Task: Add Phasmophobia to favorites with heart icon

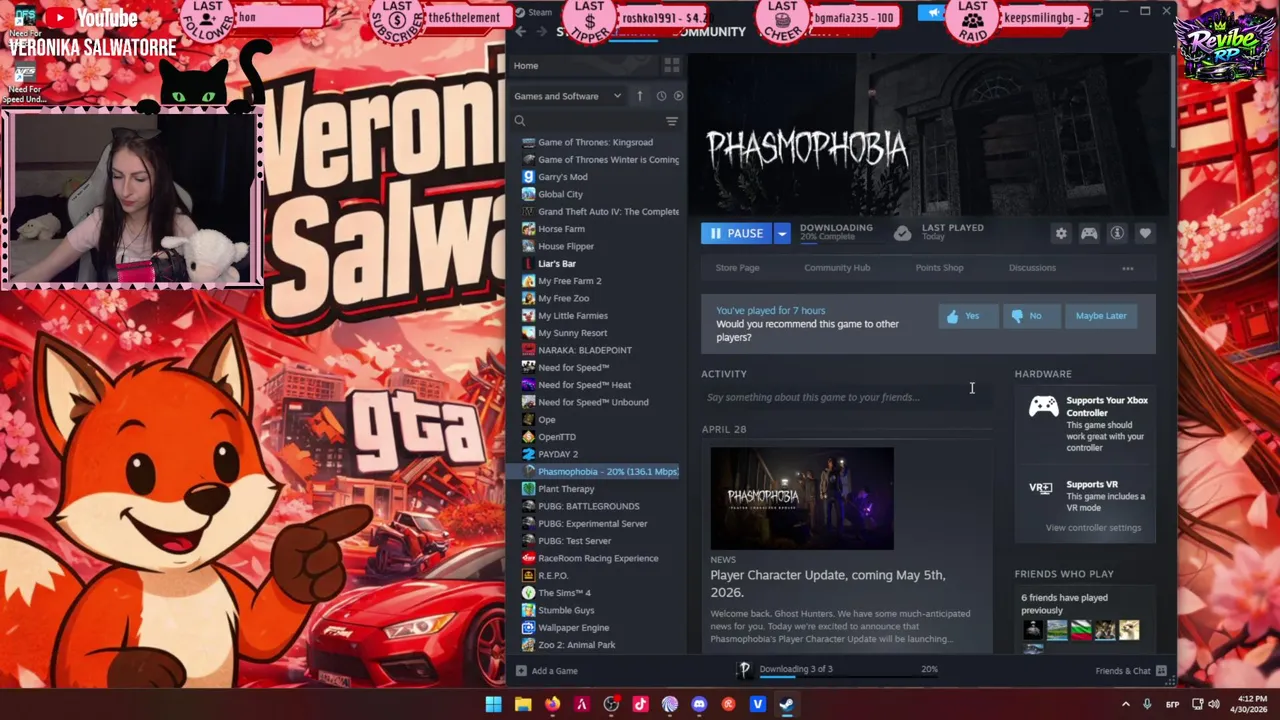Action: pos(1145,233)
